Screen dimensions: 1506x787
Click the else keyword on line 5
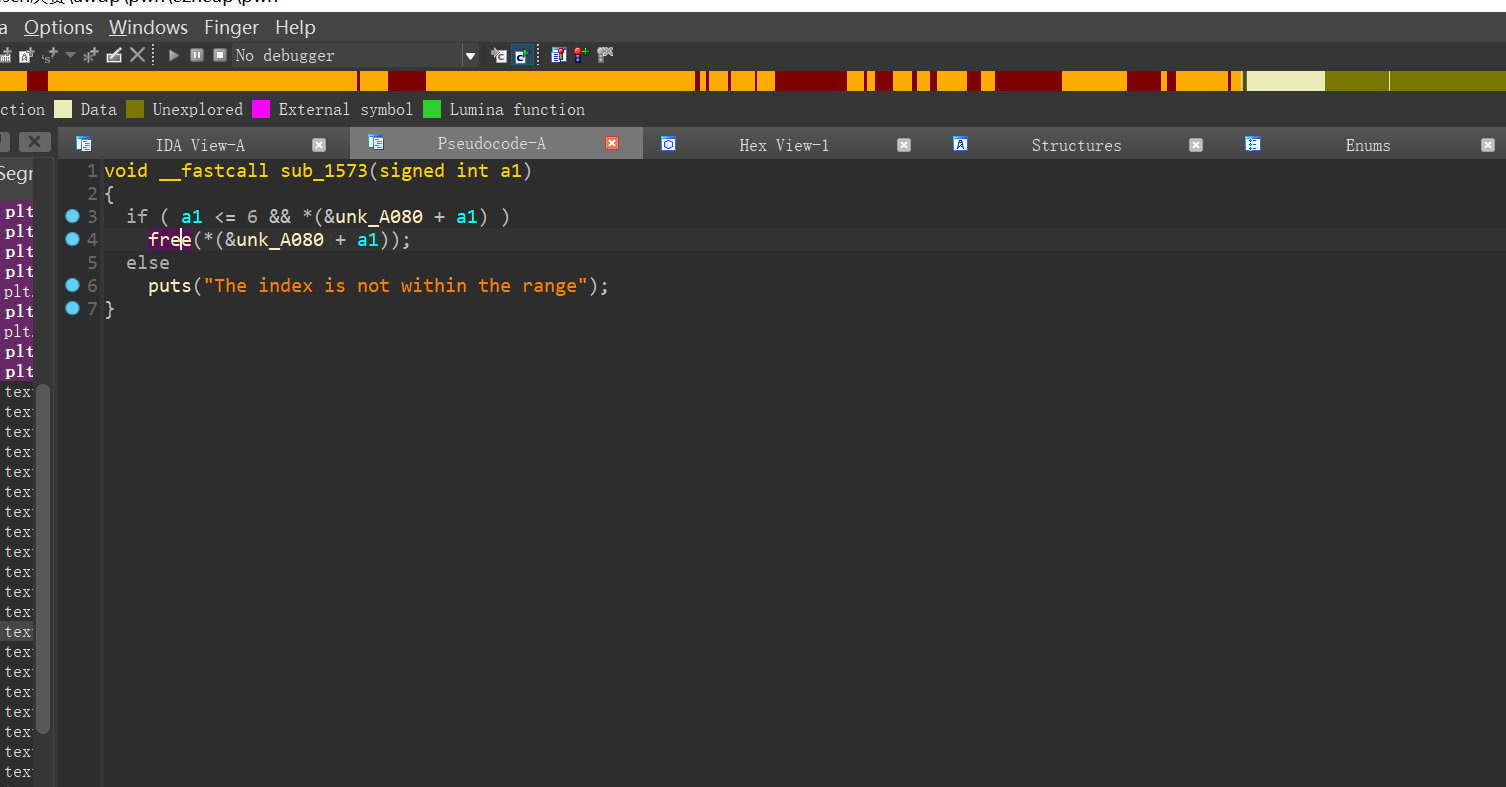148,263
